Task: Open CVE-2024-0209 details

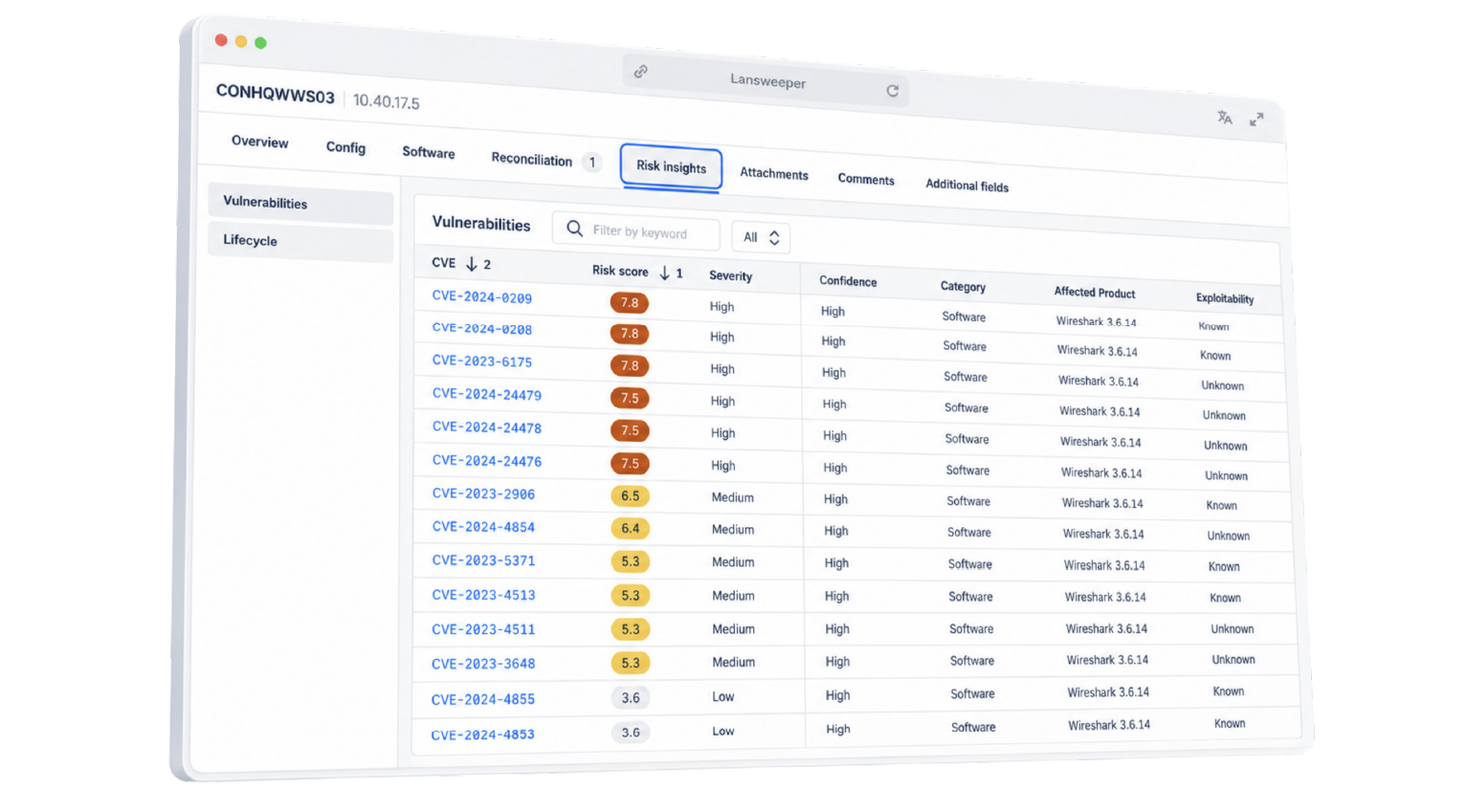Action: click(481, 297)
